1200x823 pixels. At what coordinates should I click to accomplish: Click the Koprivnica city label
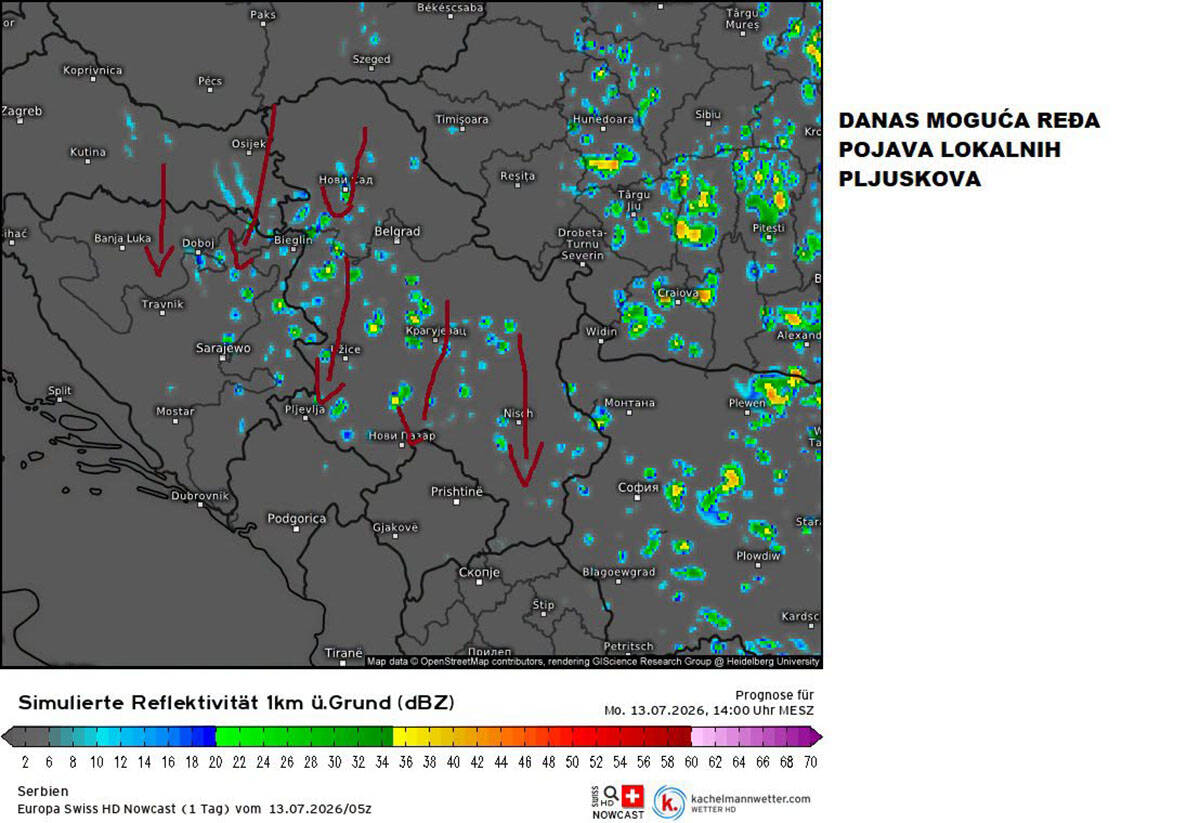coord(92,70)
